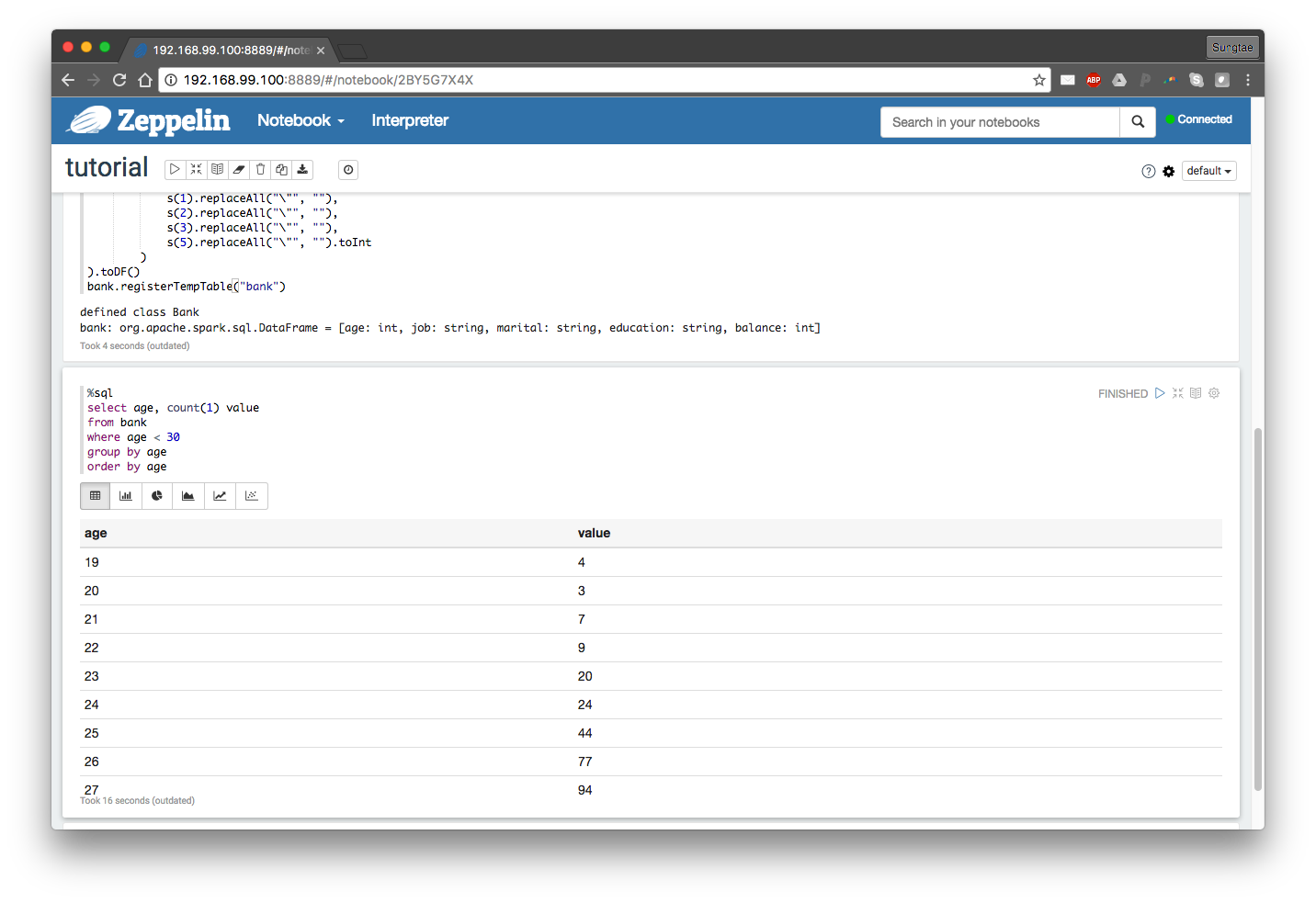This screenshot has height=903, width=1316.
Task: Display results as a pie chart
Action: tap(157, 495)
